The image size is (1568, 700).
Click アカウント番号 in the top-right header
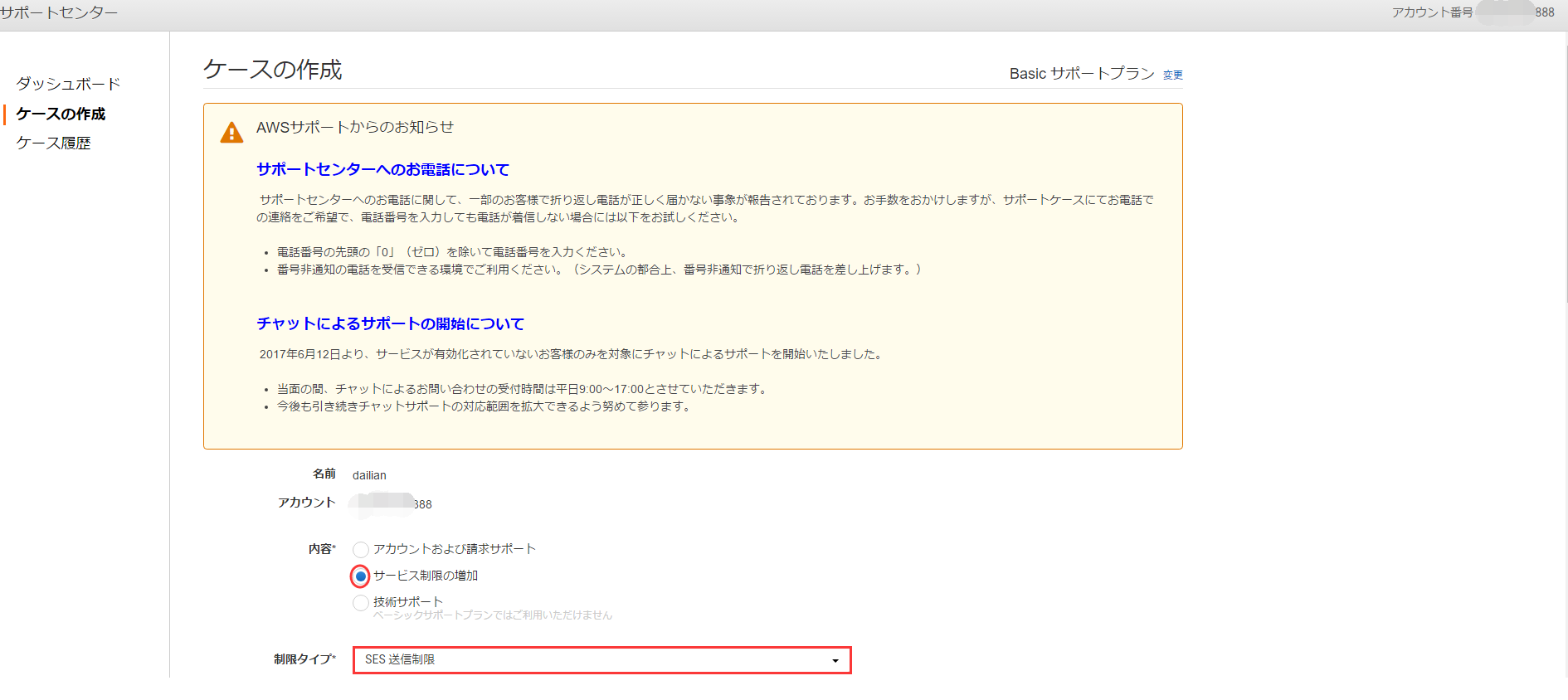point(1432,12)
